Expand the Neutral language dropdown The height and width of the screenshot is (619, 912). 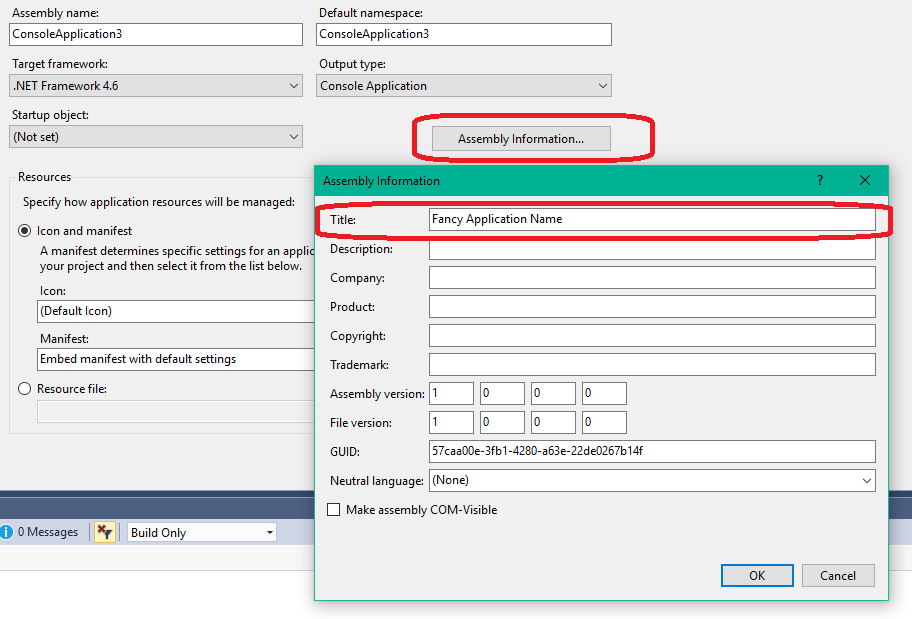(x=652, y=481)
